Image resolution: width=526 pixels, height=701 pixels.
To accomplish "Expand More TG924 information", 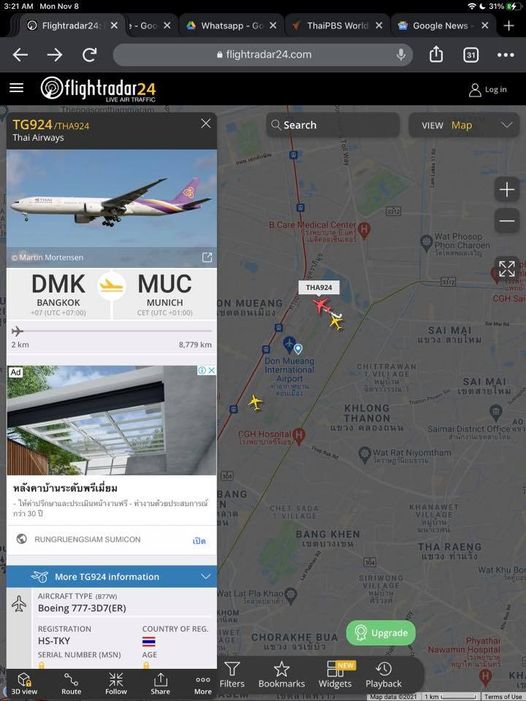I will click(112, 577).
